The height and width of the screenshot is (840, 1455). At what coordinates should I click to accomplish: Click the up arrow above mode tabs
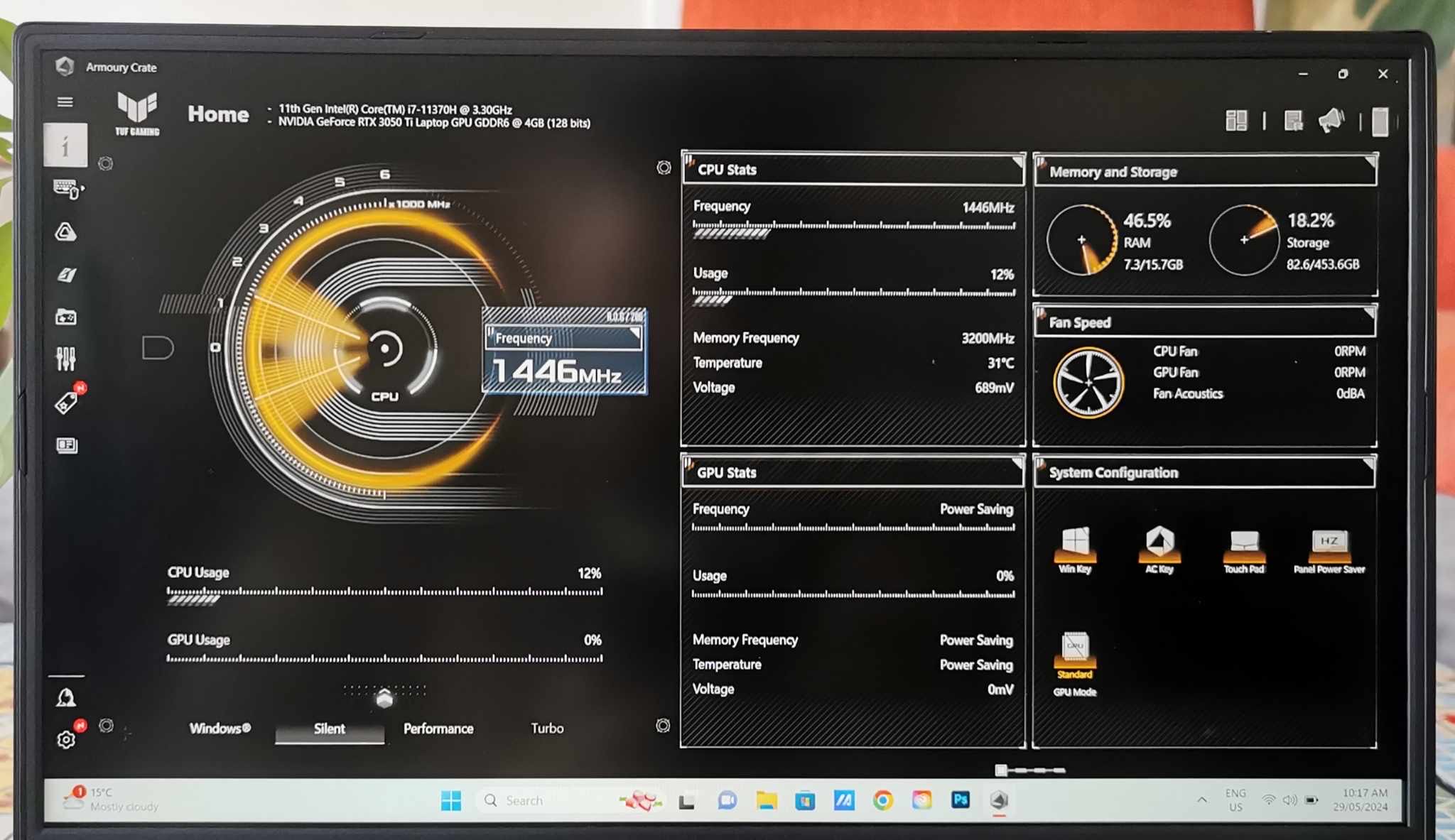point(384,698)
